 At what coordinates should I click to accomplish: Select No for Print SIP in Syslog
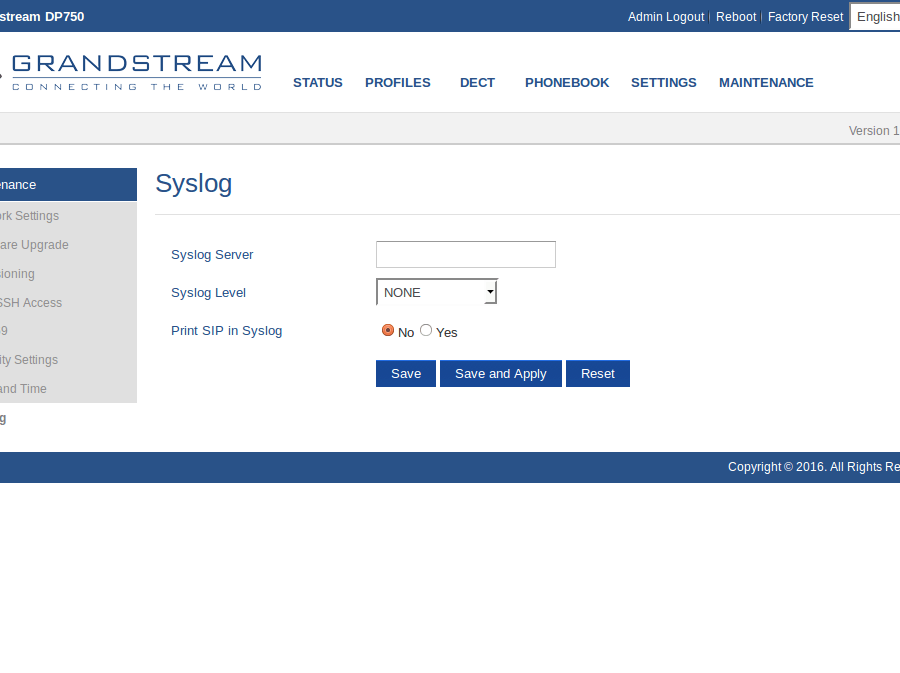(388, 330)
